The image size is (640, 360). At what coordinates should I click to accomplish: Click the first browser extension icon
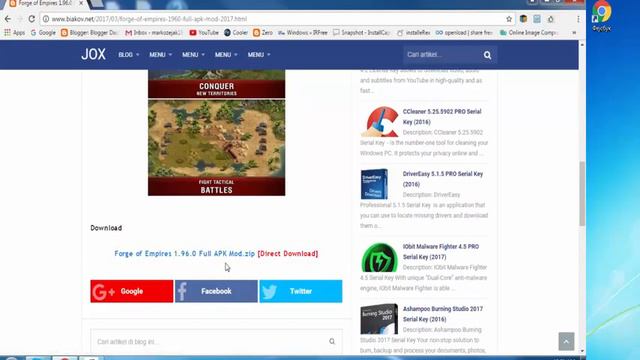pos(523,19)
